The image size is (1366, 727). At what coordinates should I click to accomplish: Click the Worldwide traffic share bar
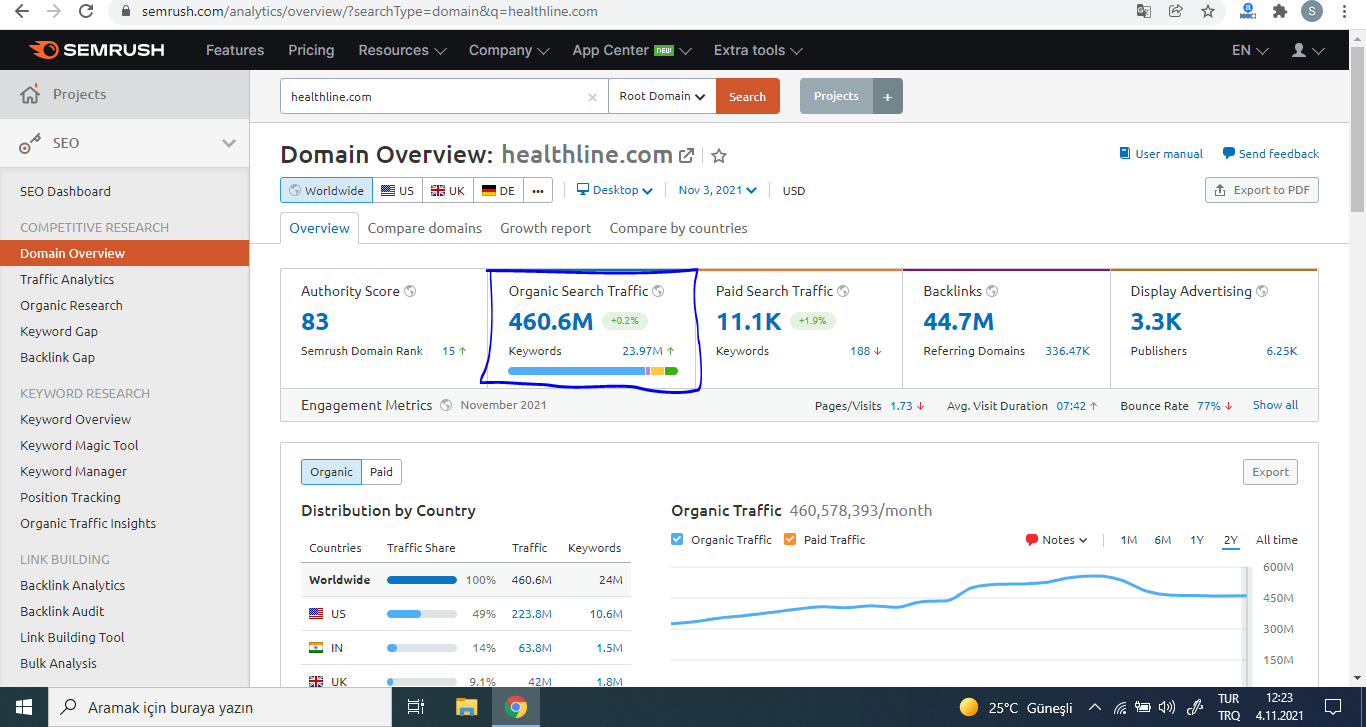[422, 580]
